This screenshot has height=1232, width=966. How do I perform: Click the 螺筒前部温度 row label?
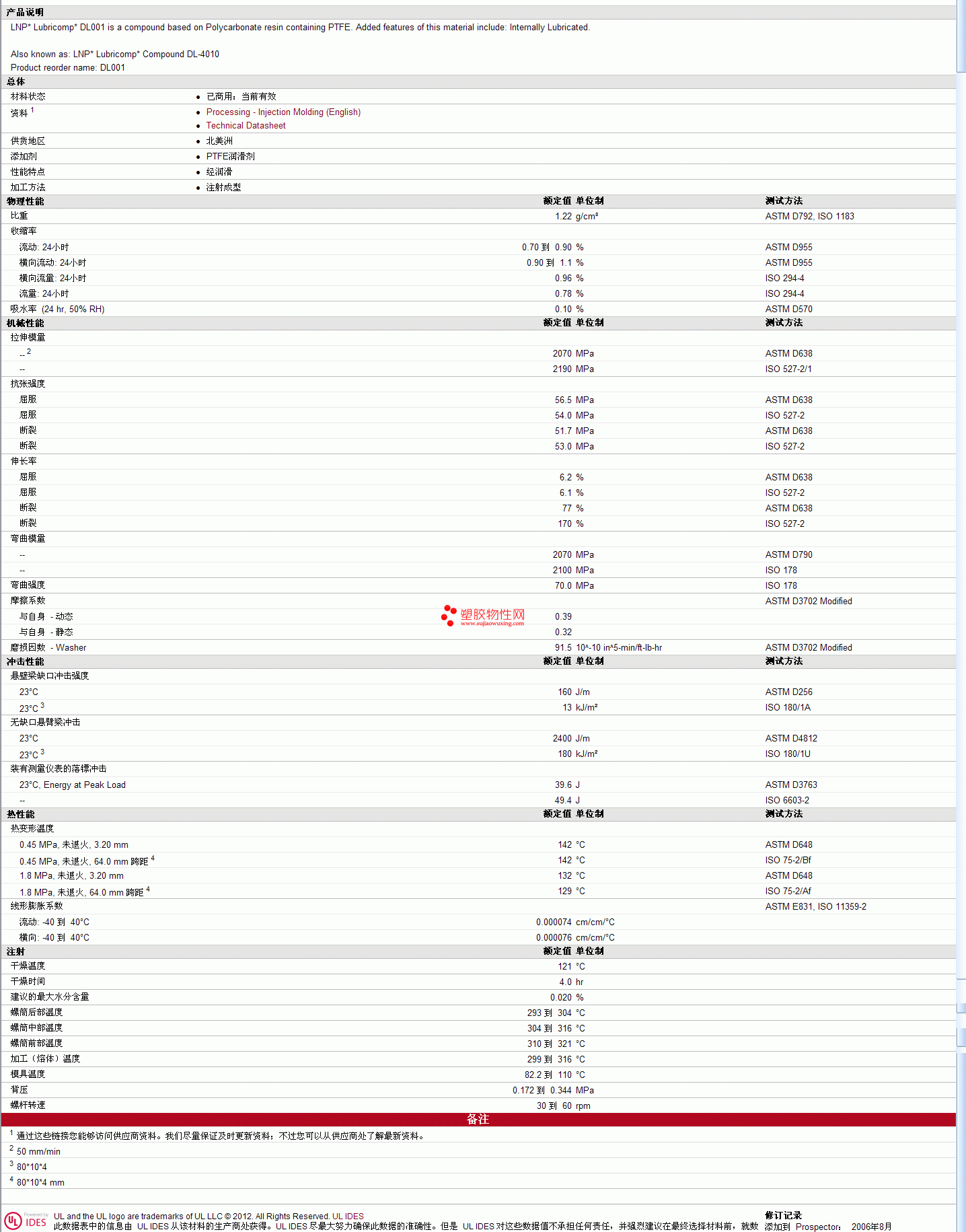(x=36, y=1044)
